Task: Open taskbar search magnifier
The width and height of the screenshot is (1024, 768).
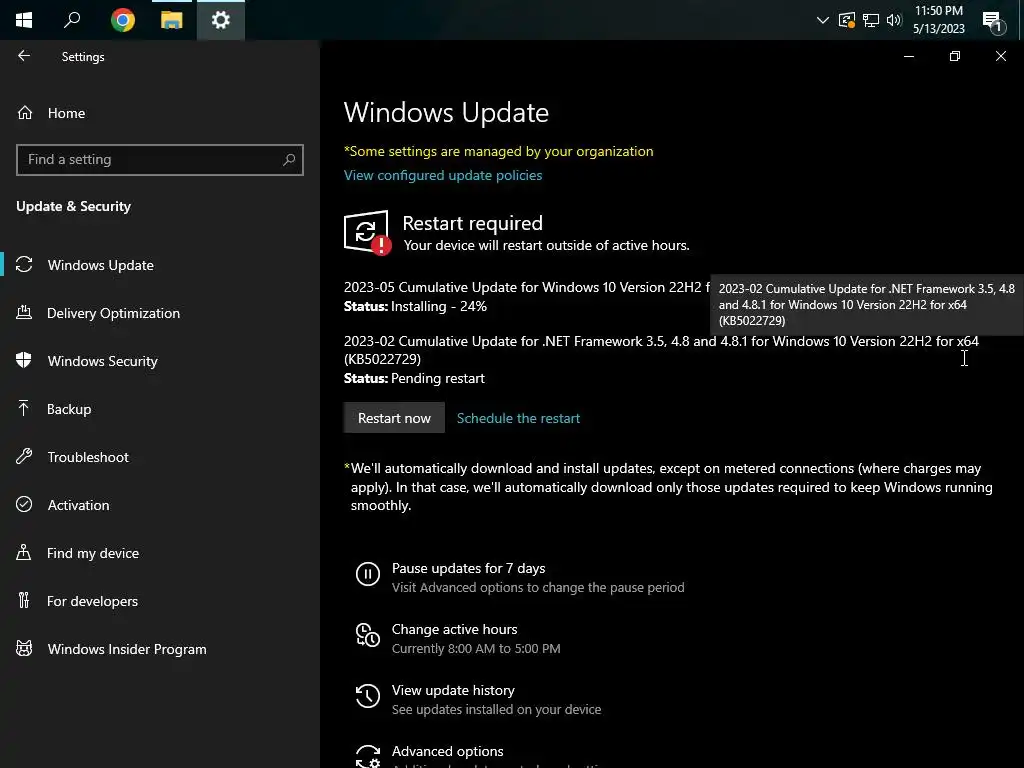Action: tap(72, 20)
